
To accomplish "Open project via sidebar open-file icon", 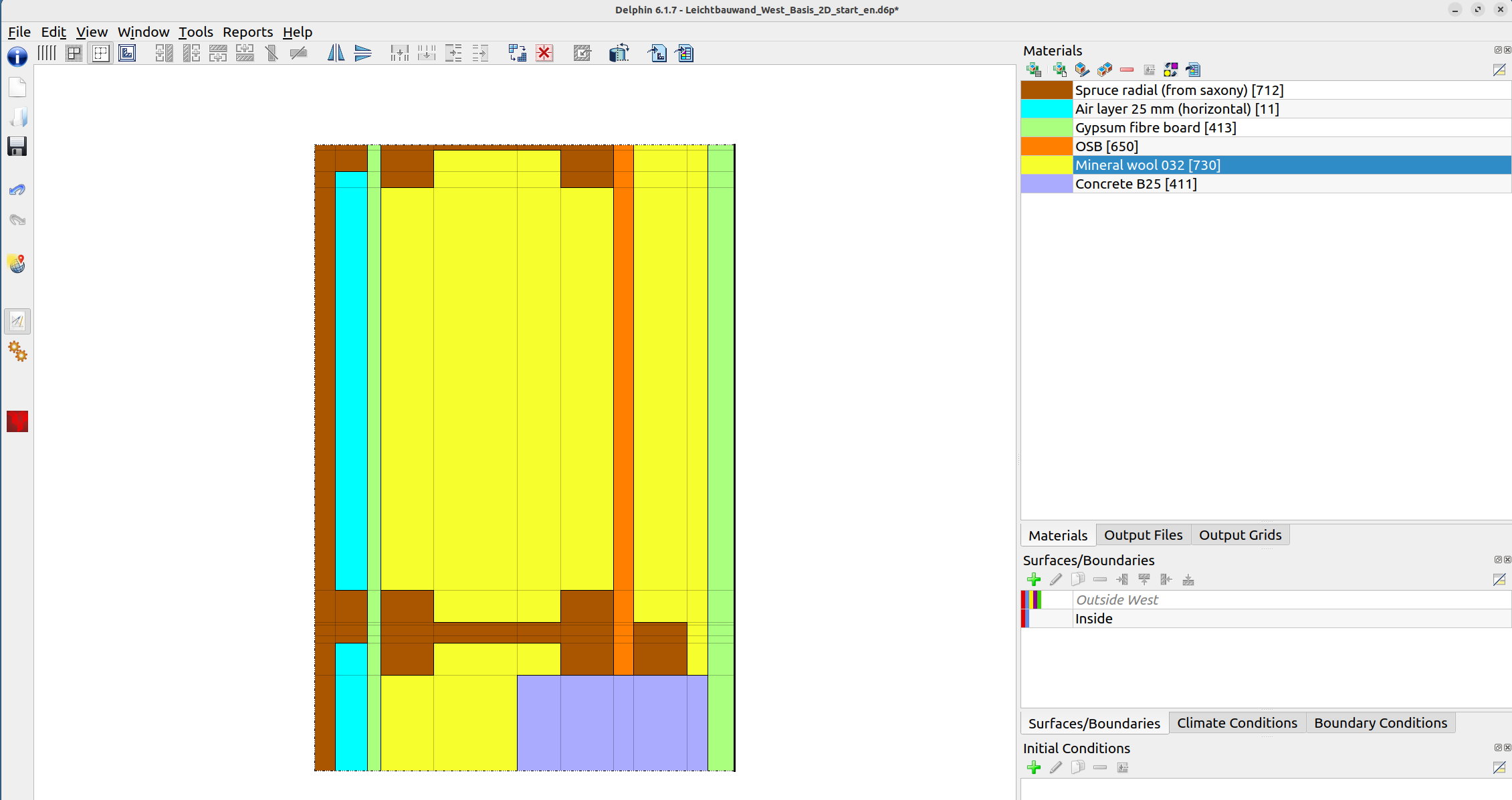I will [x=17, y=117].
